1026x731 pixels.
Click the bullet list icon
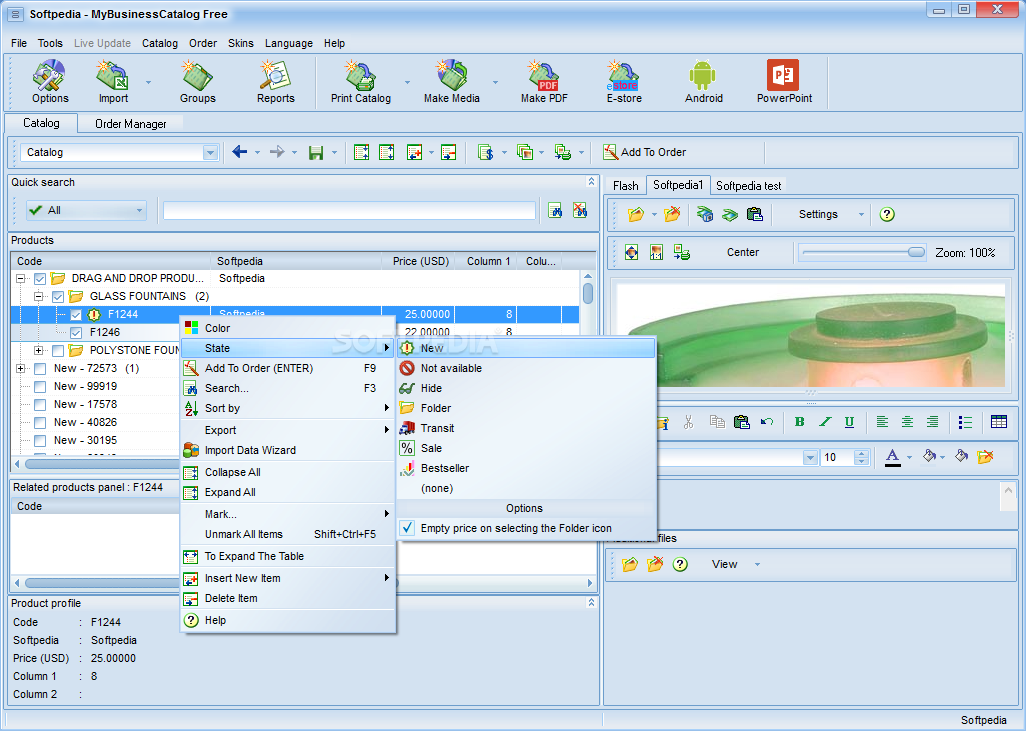tap(965, 422)
